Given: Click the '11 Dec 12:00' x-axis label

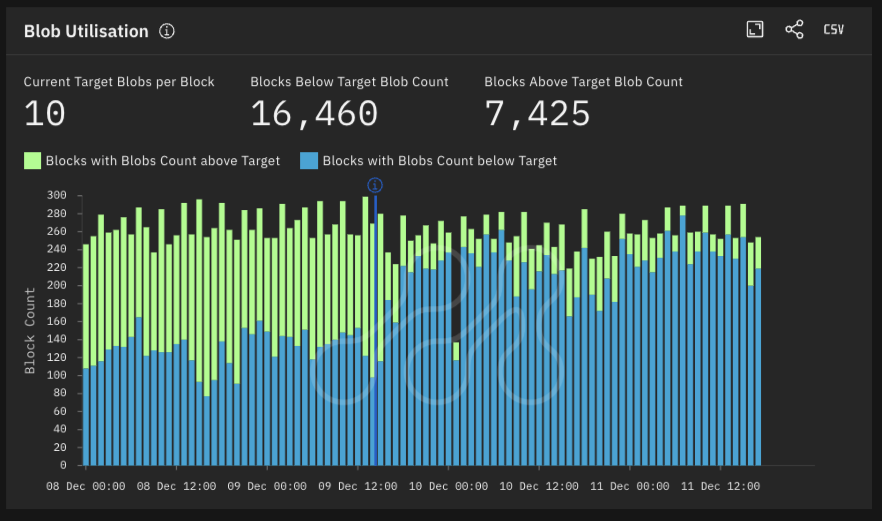Looking at the screenshot, I should 719,486.
